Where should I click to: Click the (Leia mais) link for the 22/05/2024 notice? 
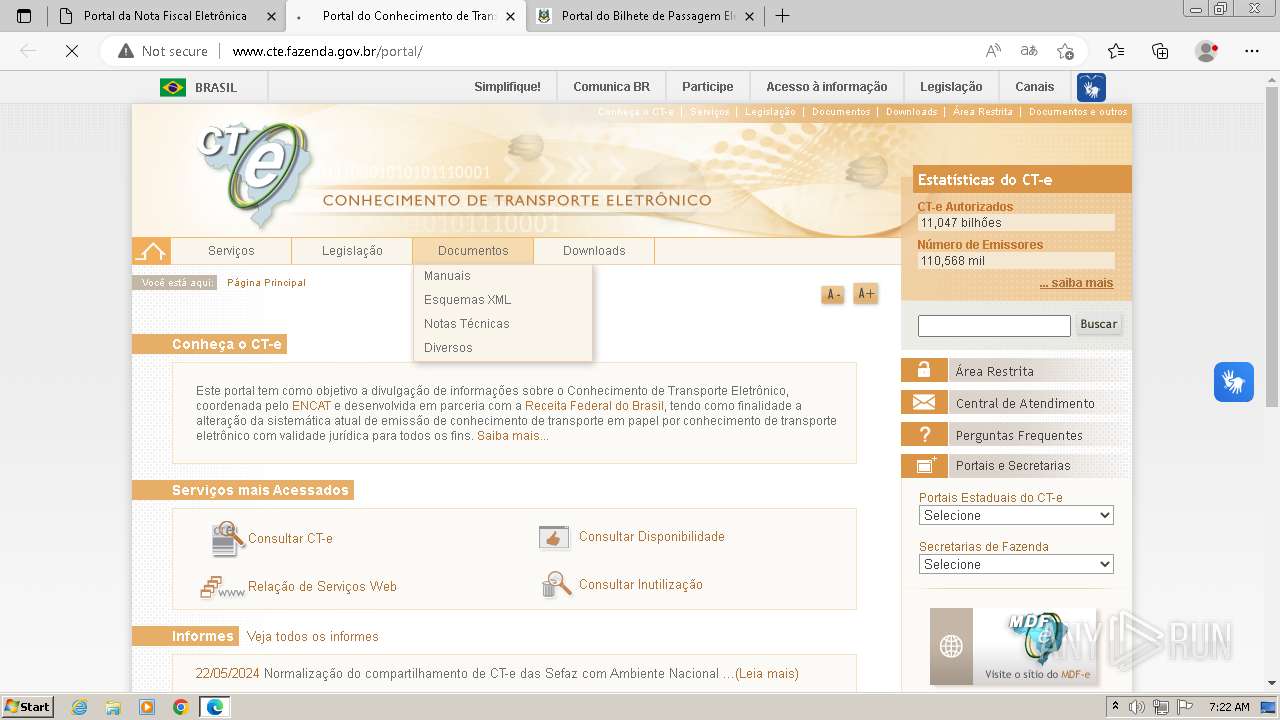767,674
